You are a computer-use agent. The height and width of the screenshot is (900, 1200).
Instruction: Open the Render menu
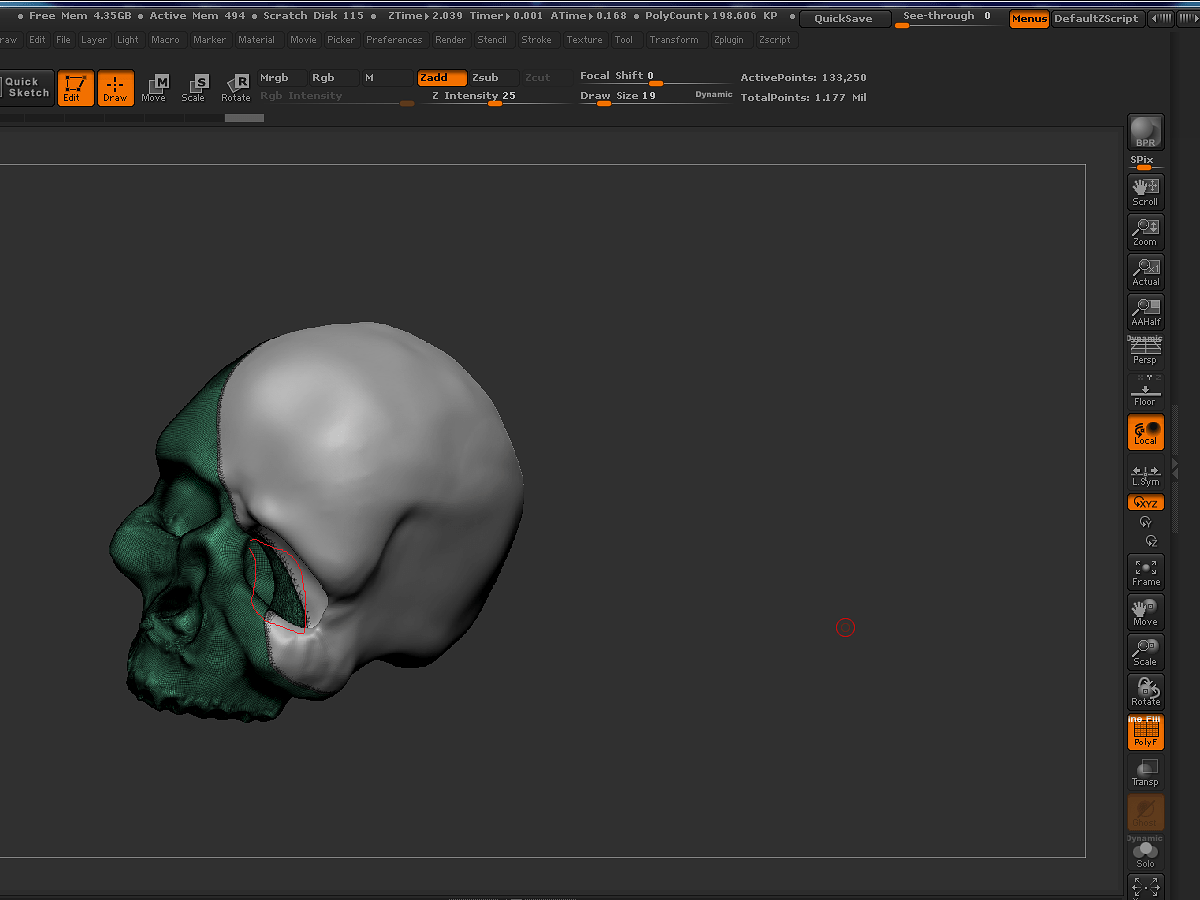[451, 40]
